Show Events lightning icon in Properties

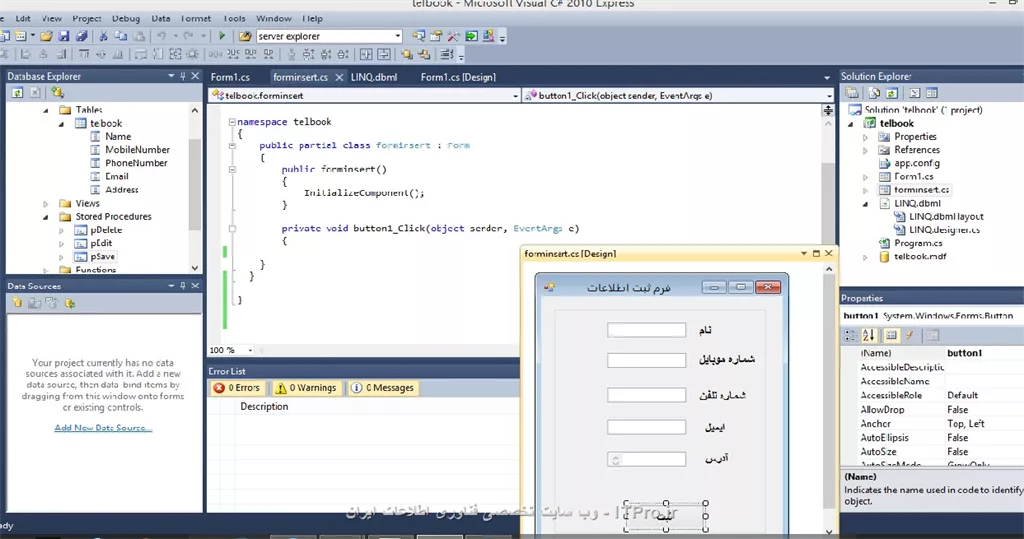[x=909, y=335]
